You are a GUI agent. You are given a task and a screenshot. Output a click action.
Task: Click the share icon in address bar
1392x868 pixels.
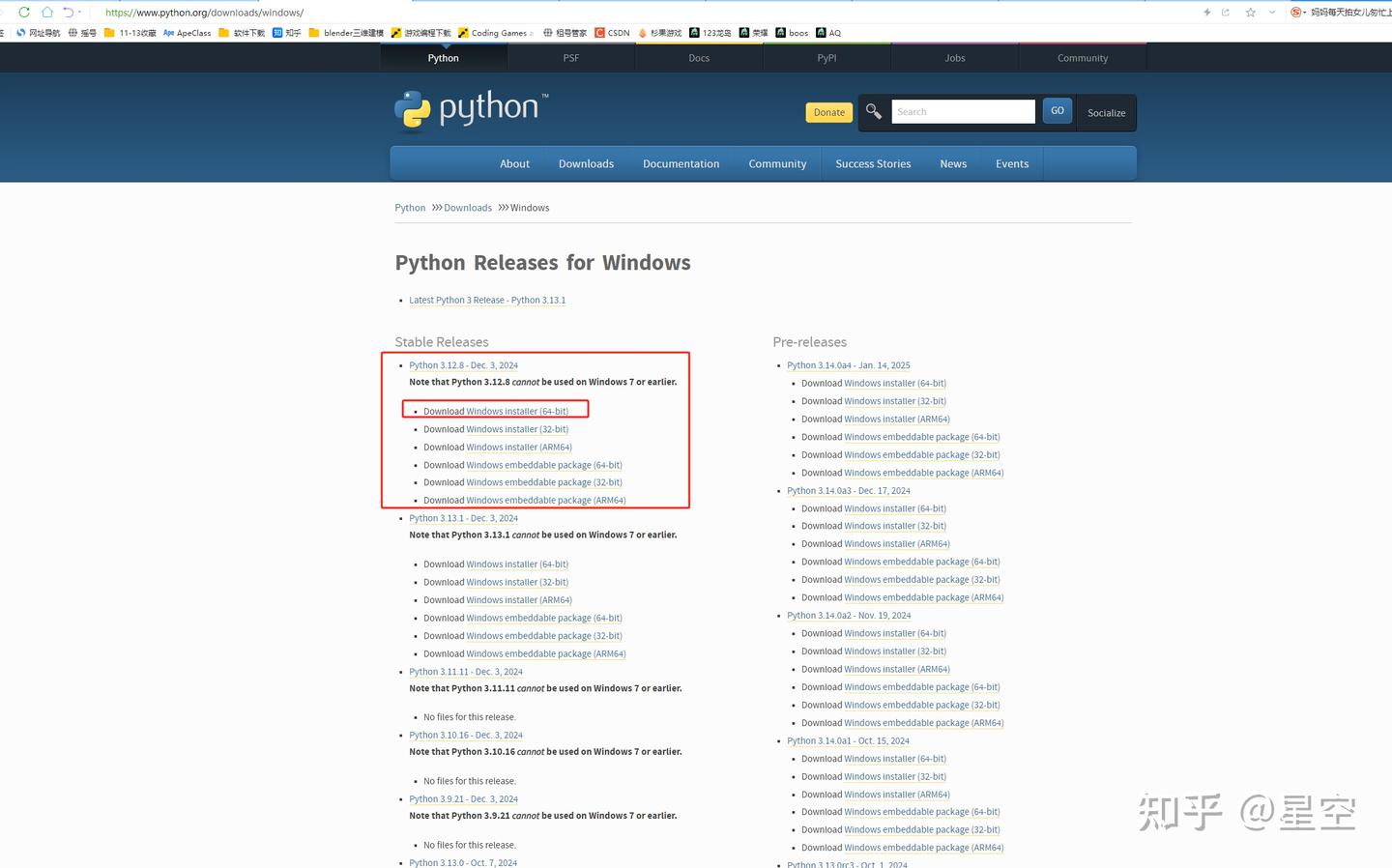1226,13
